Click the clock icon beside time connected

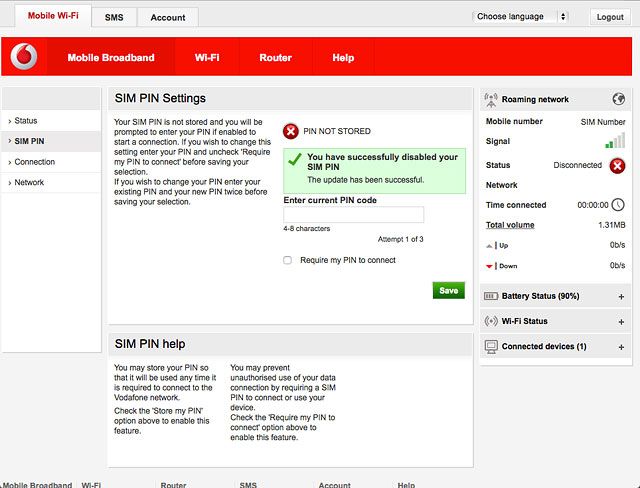[x=618, y=205]
